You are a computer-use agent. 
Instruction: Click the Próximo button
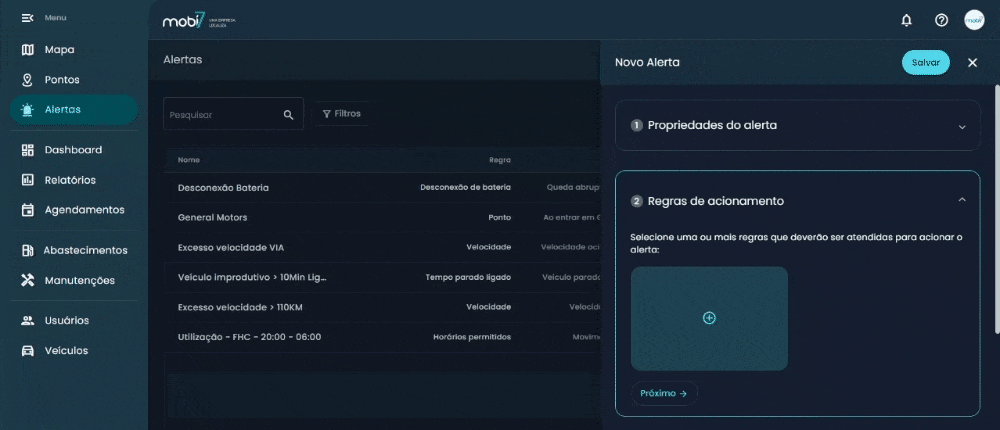click(x=664, y=393)
